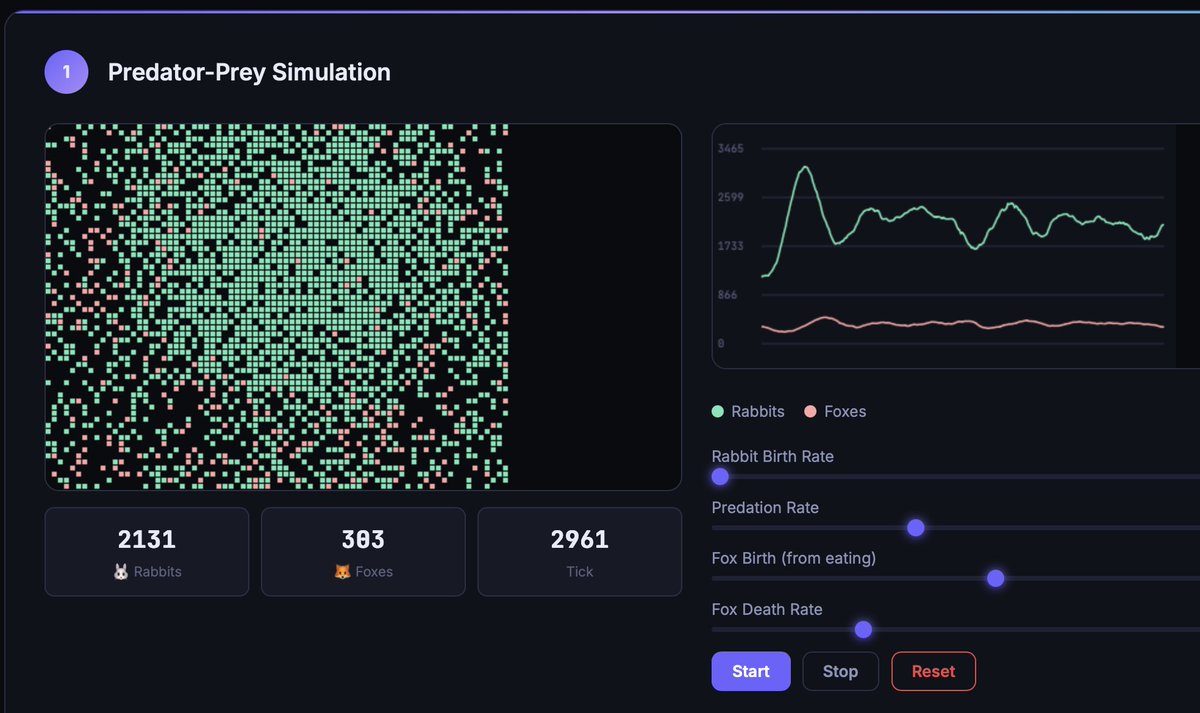The height and width of the screenshot is (713, 1200).
Task: Click the 1733 axis label
Action: 730,246
